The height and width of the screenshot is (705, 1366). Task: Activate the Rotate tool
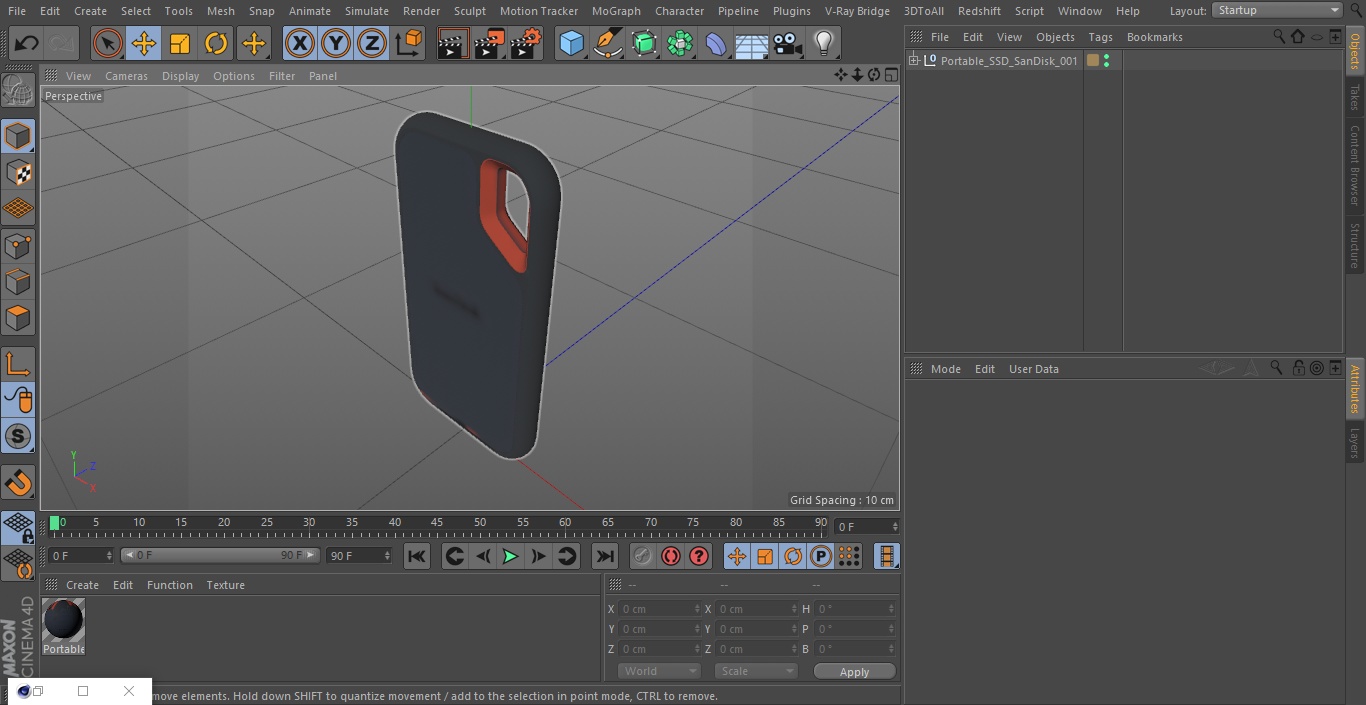pyautogui.click(x=216, y=44)
